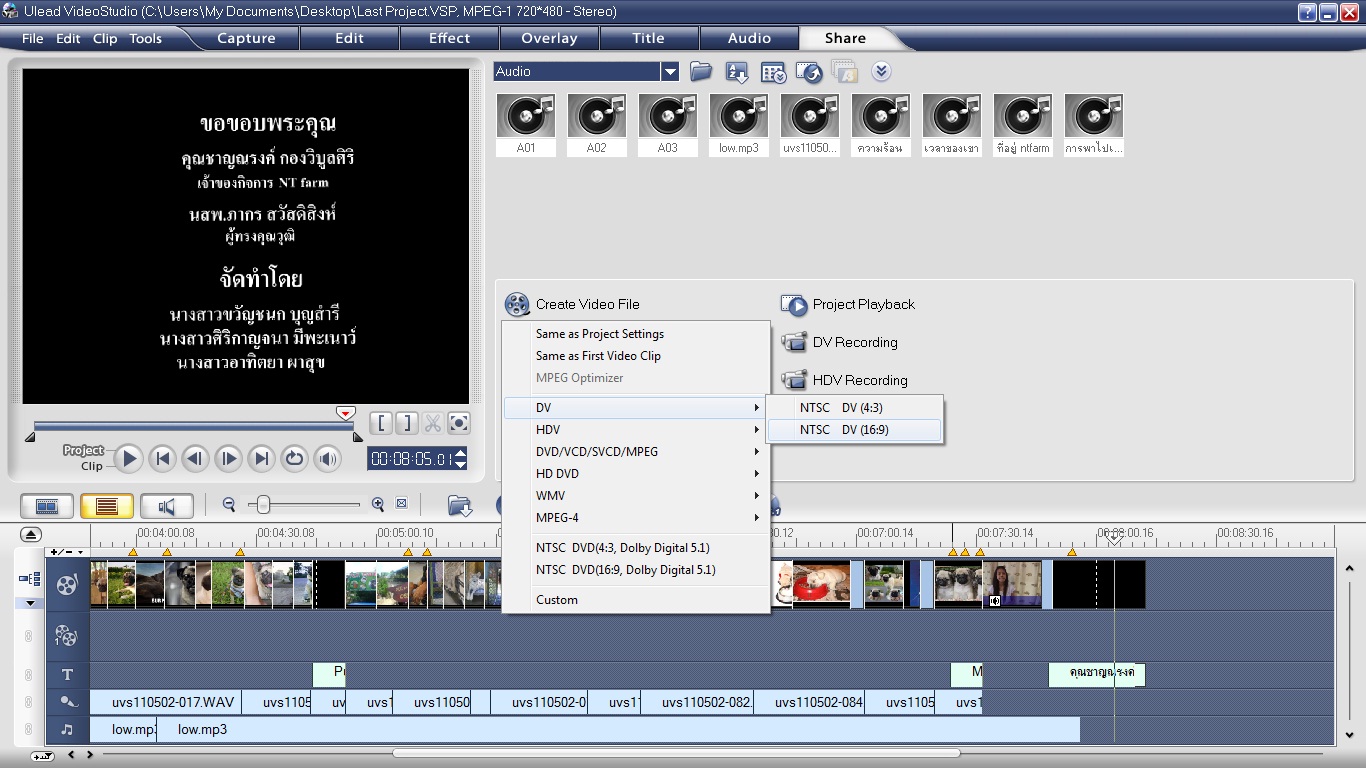Switch to the Effect step tab
This screenshot has width=1366, height=768.
pyautogui.click(x=450, y=38)
